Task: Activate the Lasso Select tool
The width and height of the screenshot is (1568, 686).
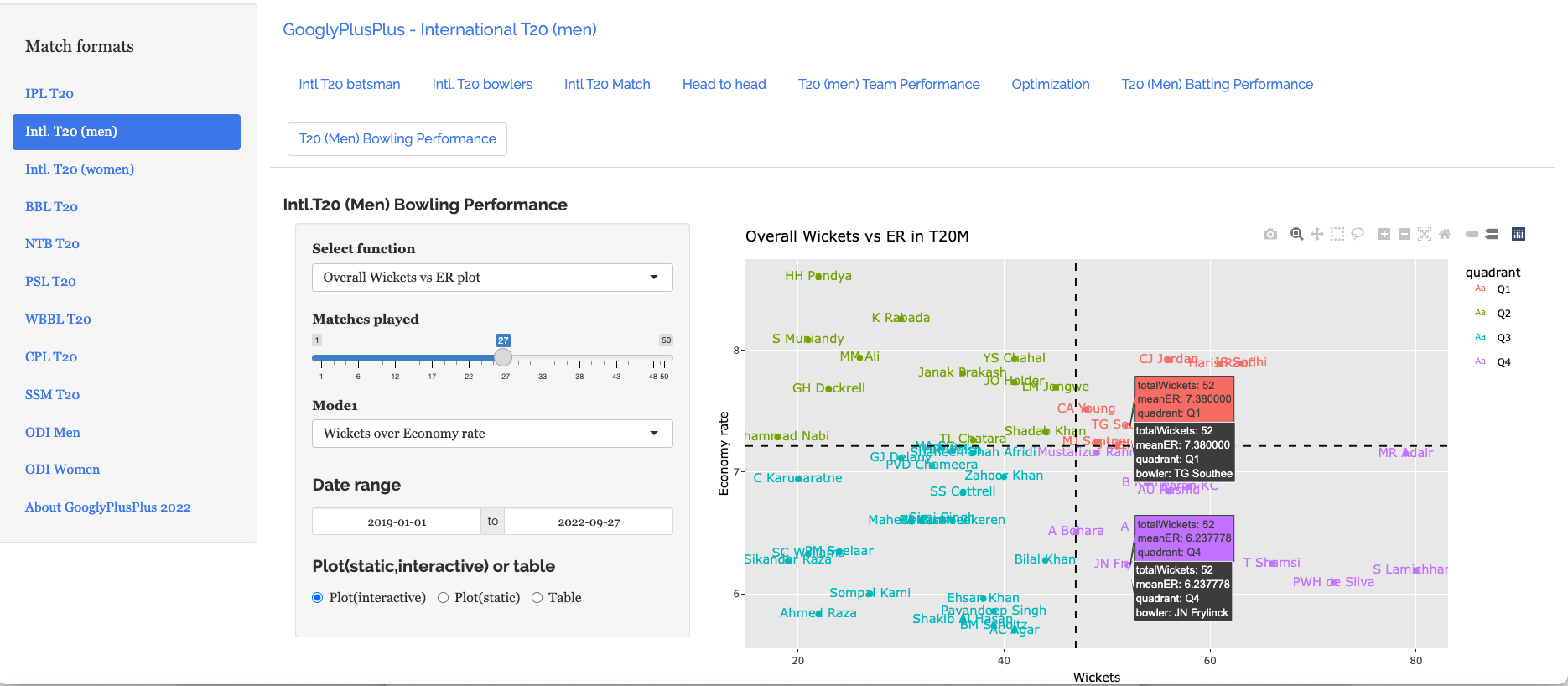Action: point(1358,235)
